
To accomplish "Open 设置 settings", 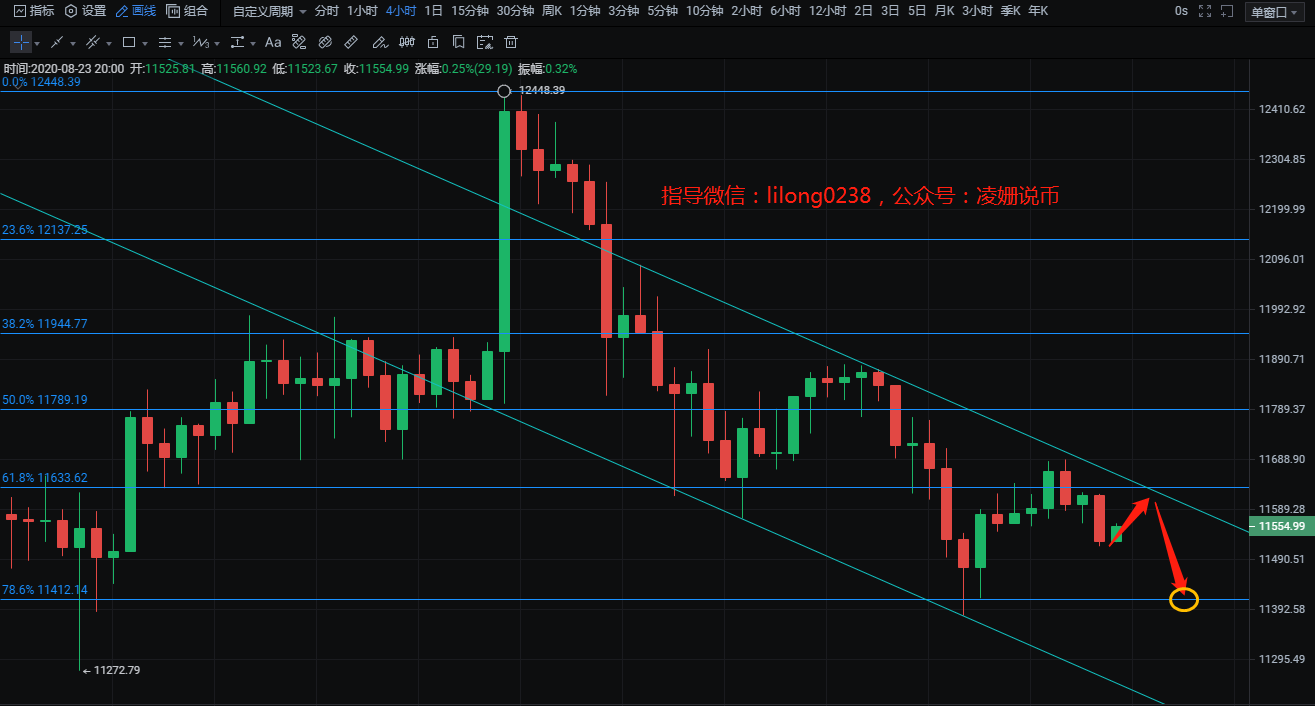I will coord(85,11).
